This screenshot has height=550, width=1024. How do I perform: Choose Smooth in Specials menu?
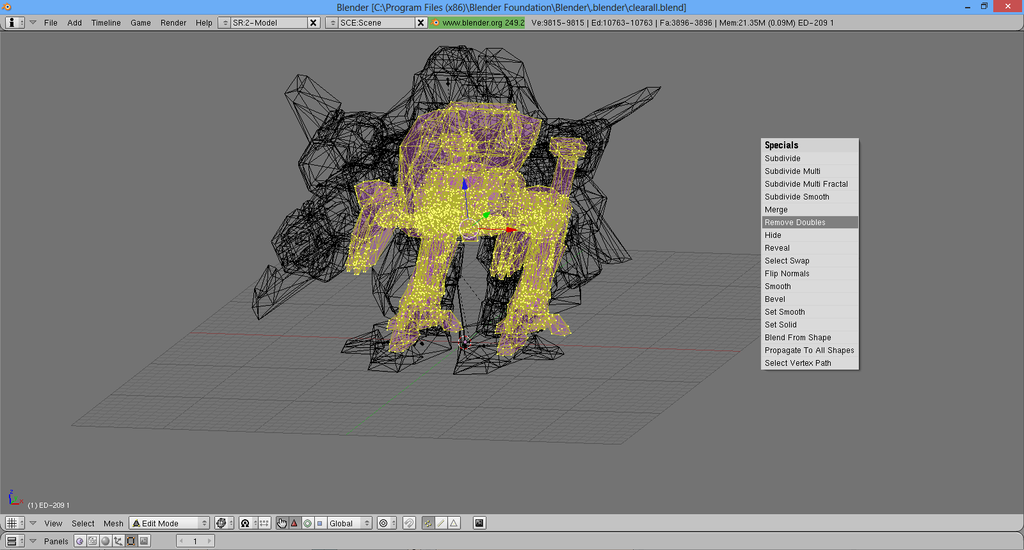(x=810, y=287)
